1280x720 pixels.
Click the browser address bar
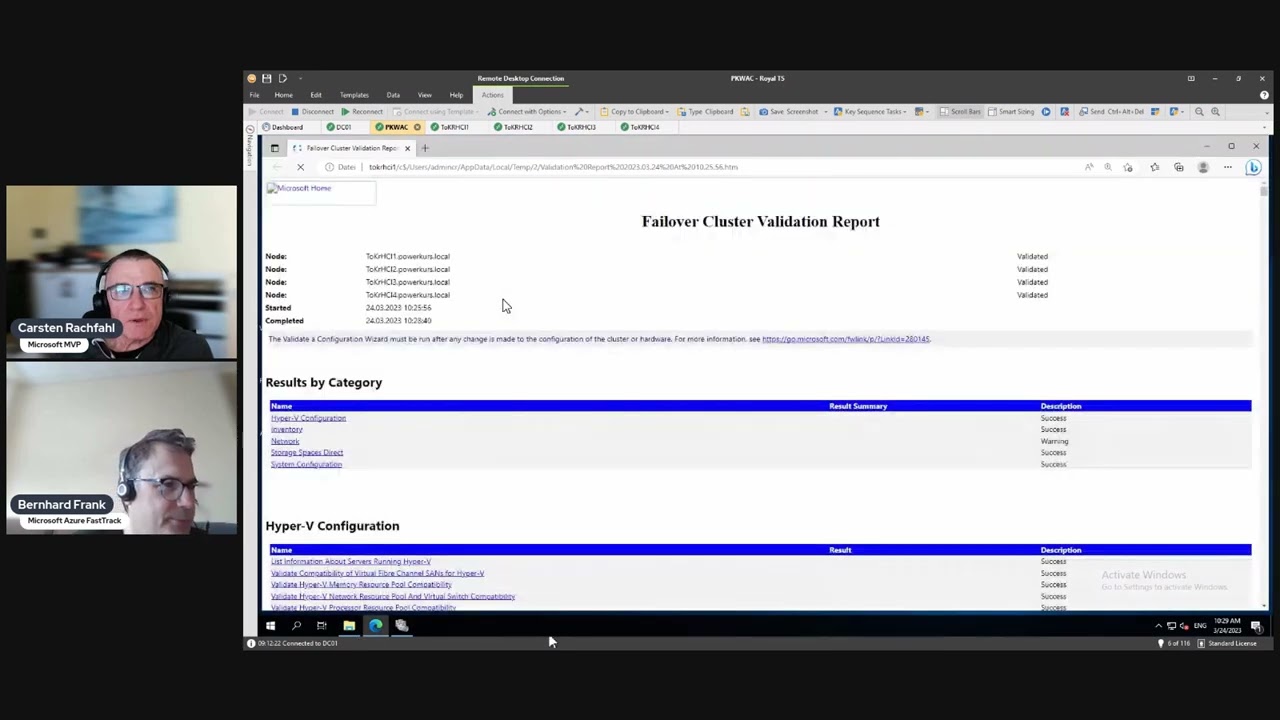[700, 167]
